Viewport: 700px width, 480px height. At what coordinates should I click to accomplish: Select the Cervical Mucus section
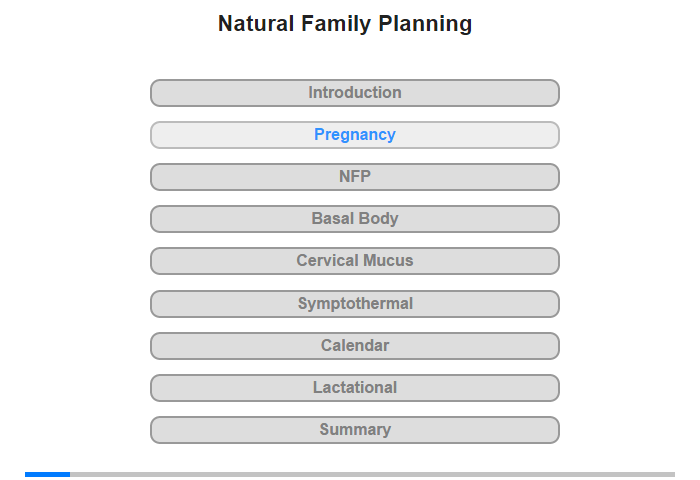click(x=354, y=261)
